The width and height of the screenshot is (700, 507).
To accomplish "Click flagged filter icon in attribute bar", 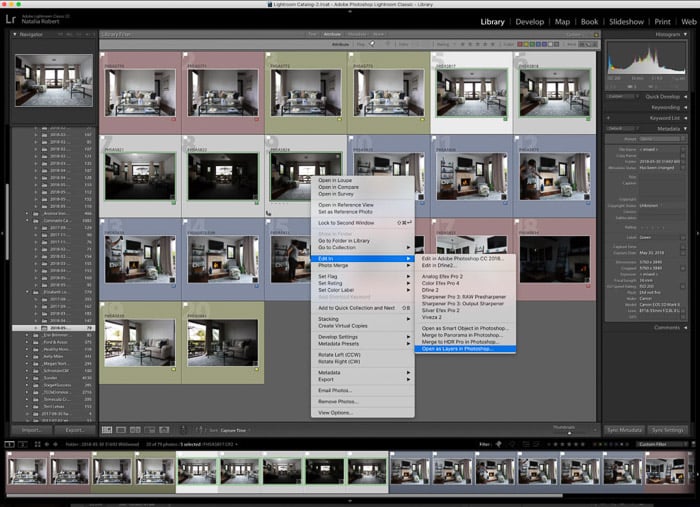I will tap(372, 44).
